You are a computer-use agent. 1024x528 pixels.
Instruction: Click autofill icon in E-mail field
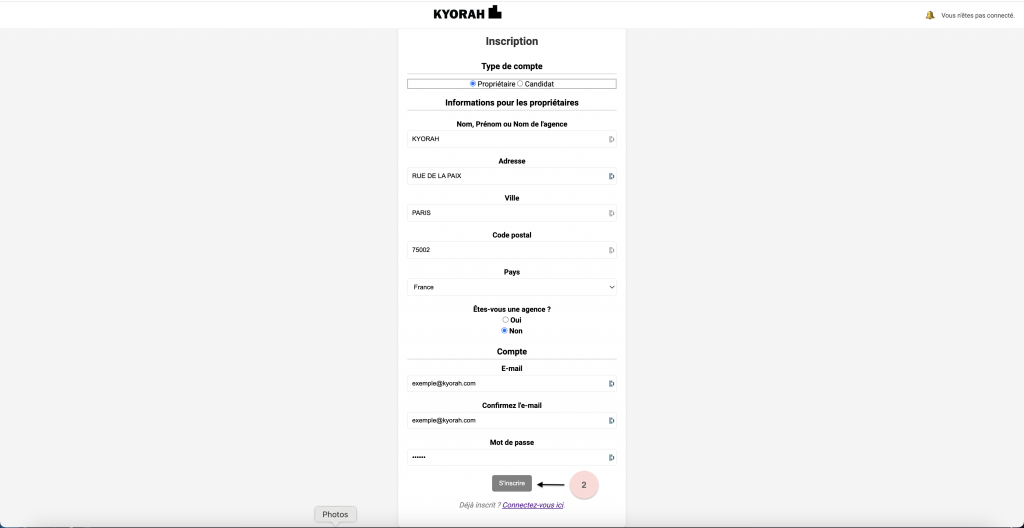tap(611, 383)
